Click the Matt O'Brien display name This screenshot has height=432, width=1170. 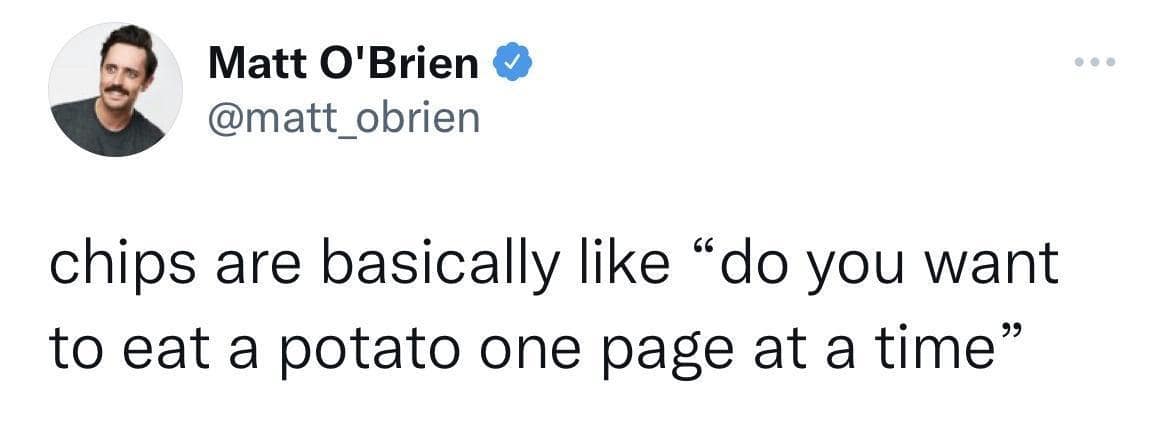tap(343, 64)
